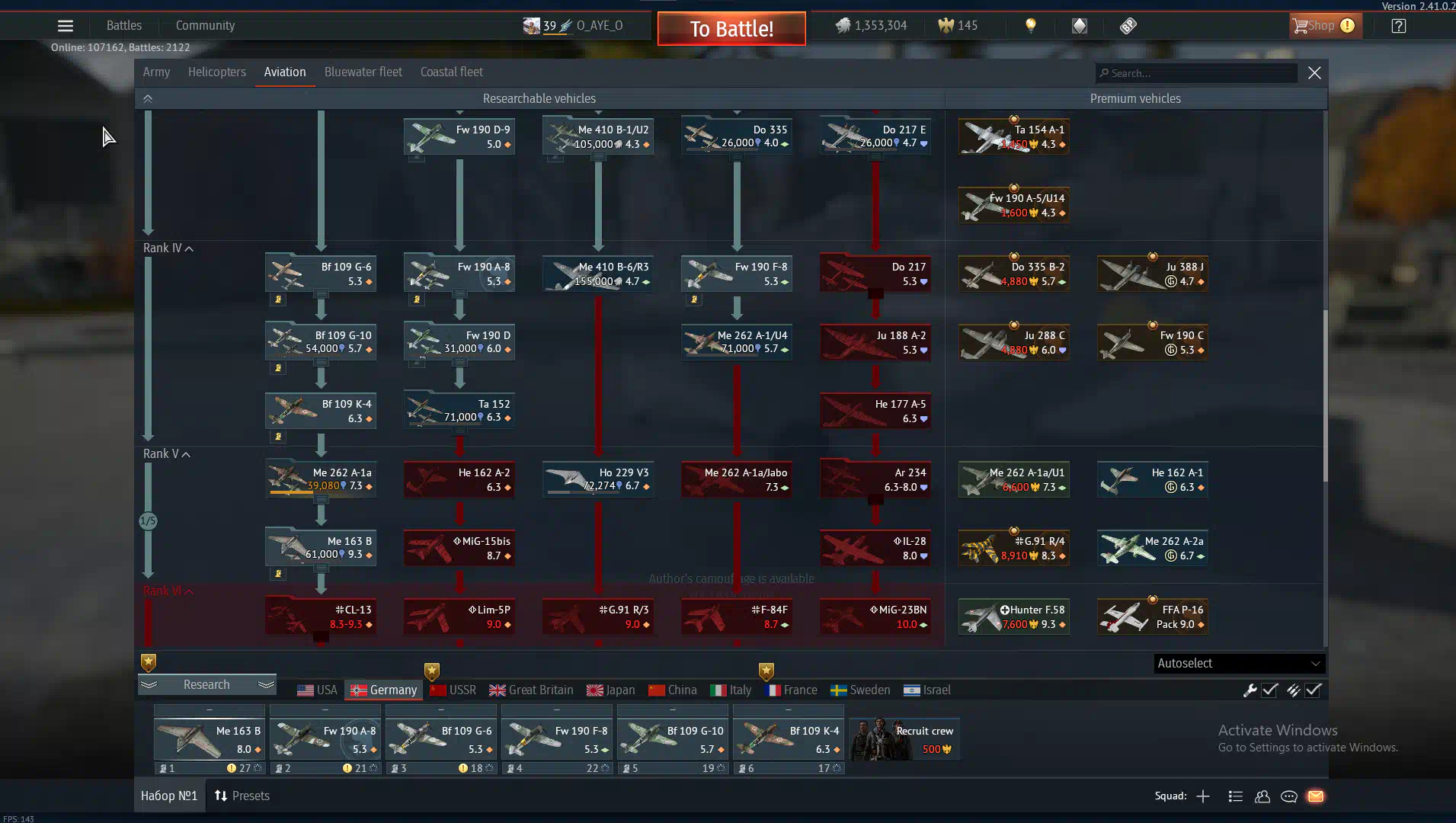Open player profile O_AYE_O
1456x823 pixels.
tap(574, 26)
